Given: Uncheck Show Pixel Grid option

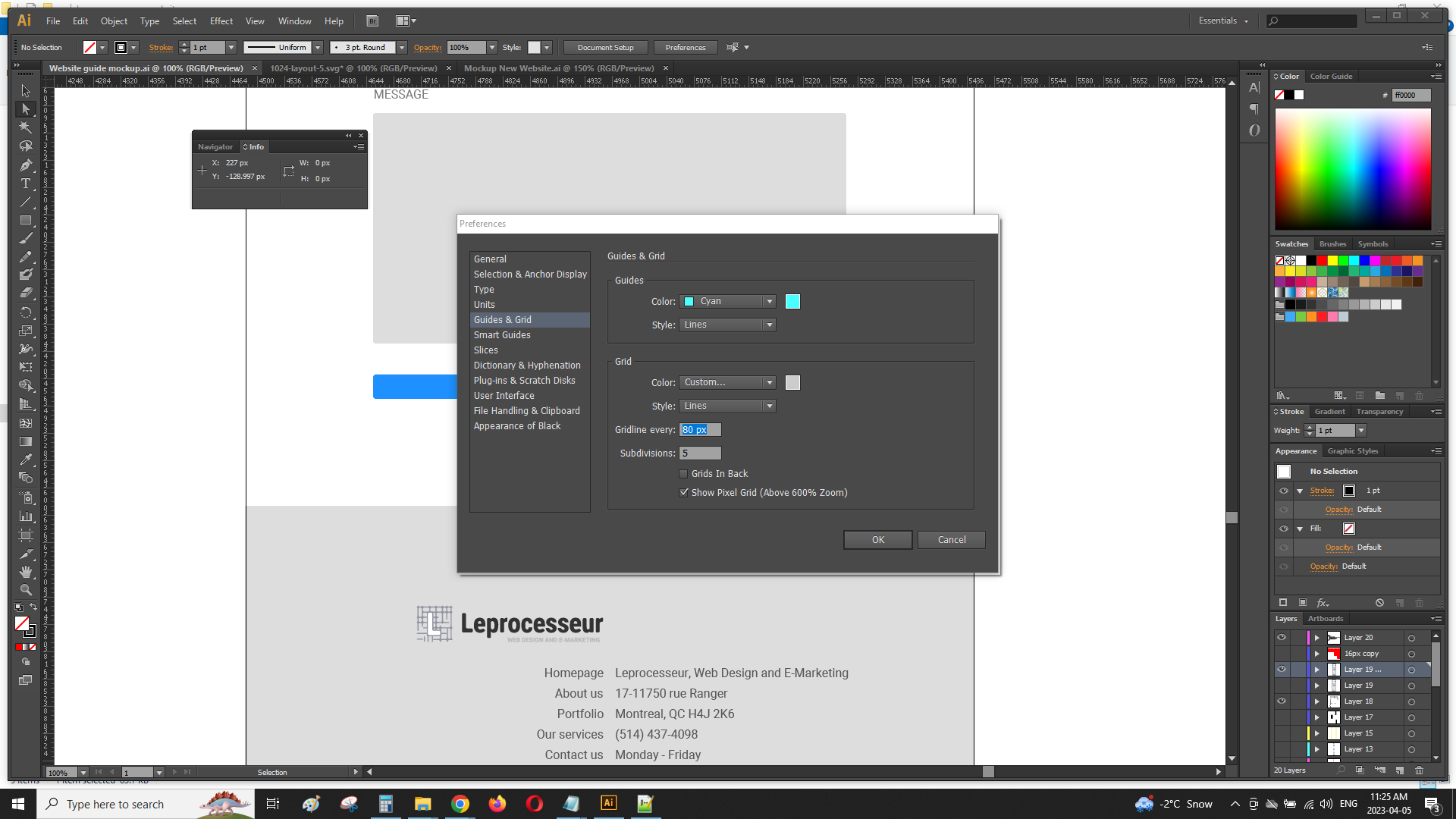Looking at the screenshot, I should tap(683, 493).
